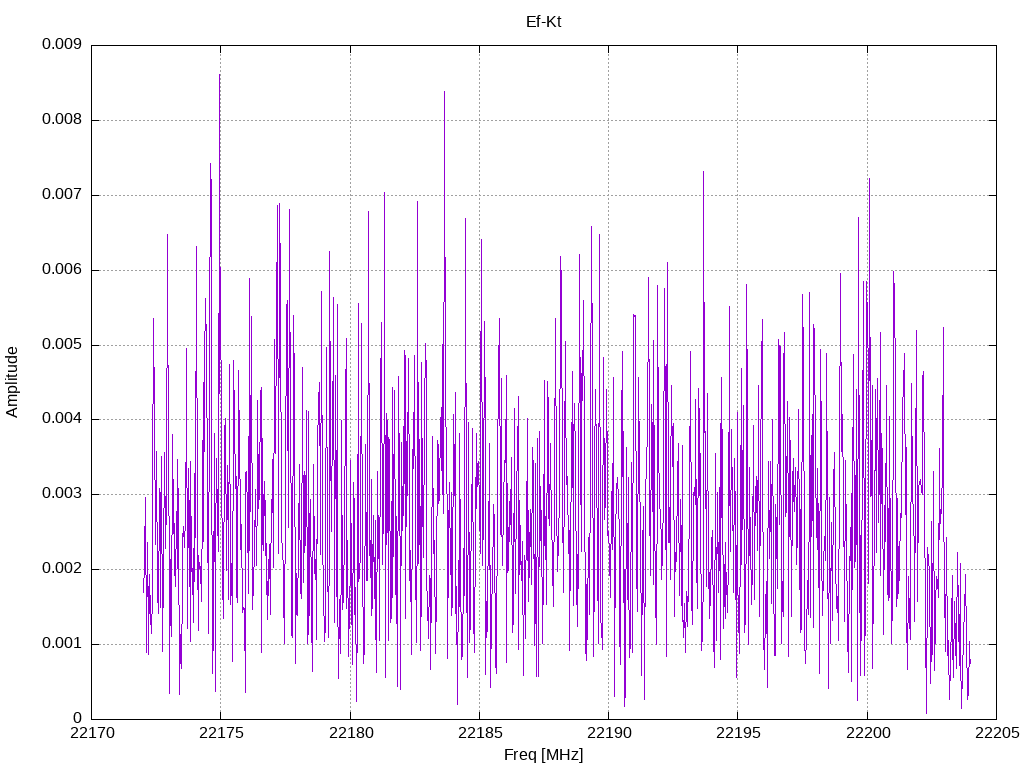
Task: Click the y-axis tick value 0.008
Action: coord(62,120)
